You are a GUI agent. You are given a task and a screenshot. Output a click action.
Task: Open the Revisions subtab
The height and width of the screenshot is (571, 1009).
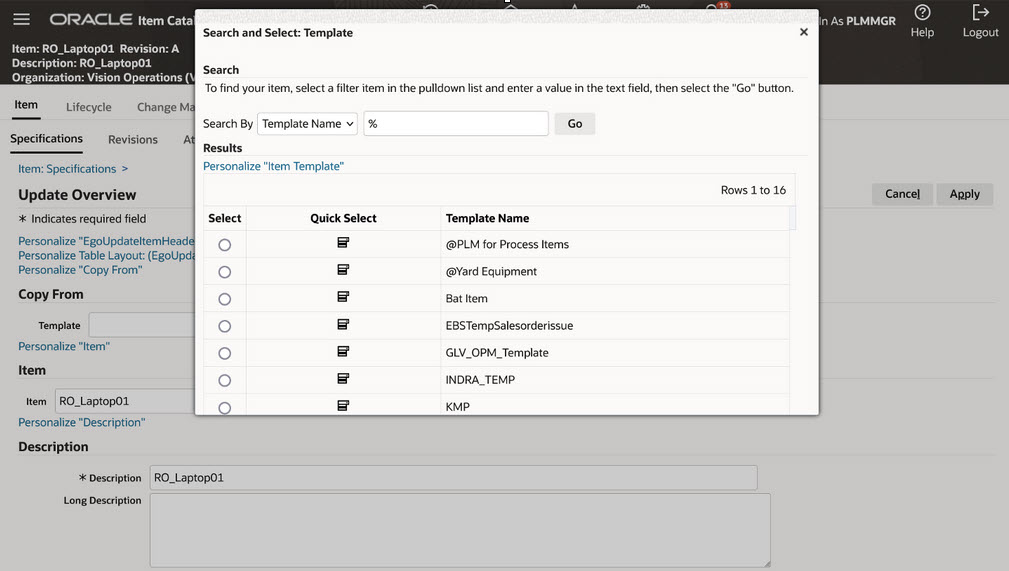coord(133,140)
